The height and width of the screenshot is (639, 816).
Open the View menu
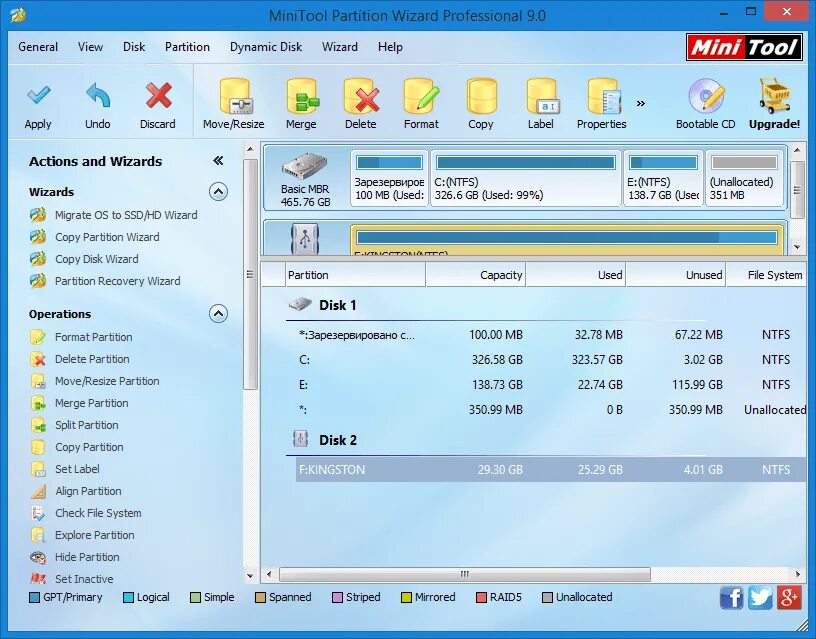(x=91, y=47)
